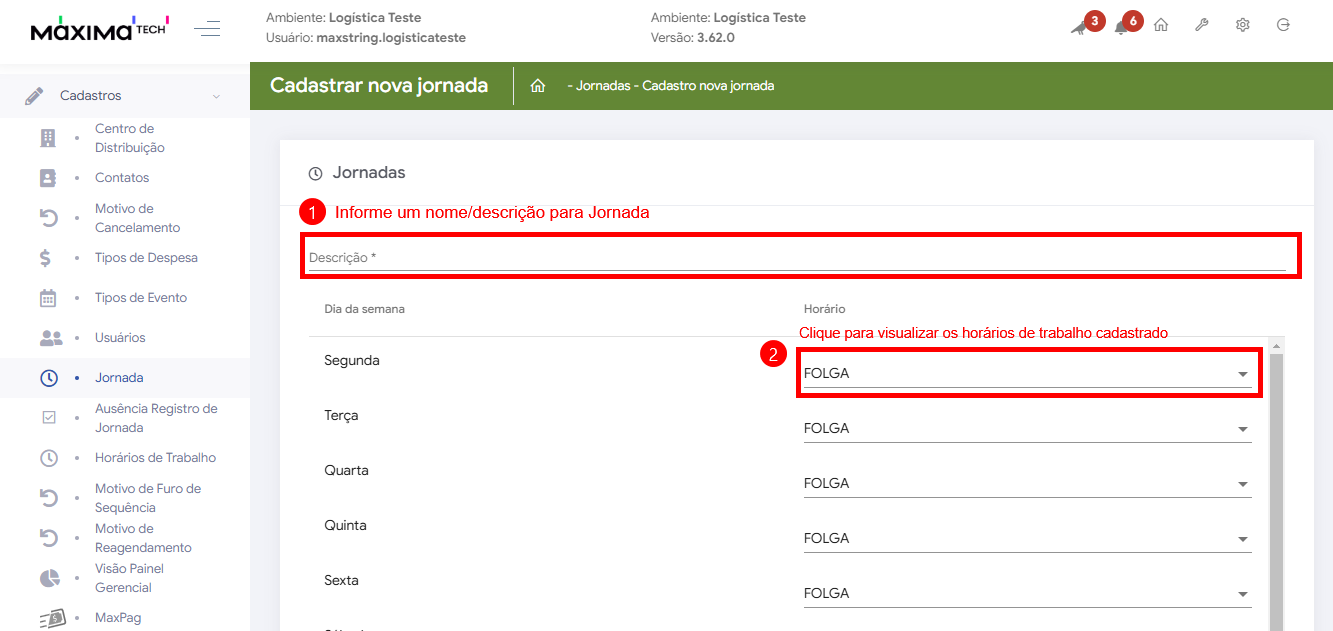The width and height of the screenshot is (1333, 631).
Task: Click the Motivo de Furo de Sequência icon
Action: tap(48, 498)
